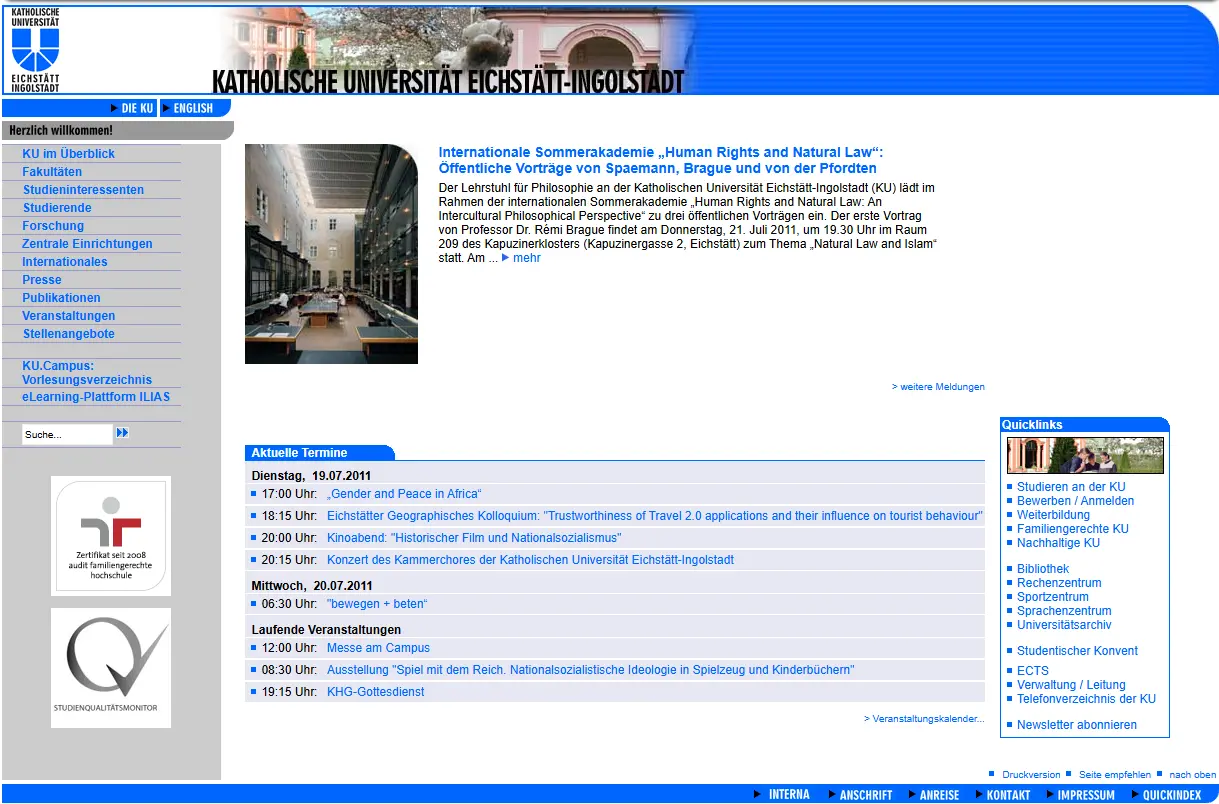Click the KU university logo
Image resolution: width=1219 pixels, height=804 pixels.
[35, 48]
